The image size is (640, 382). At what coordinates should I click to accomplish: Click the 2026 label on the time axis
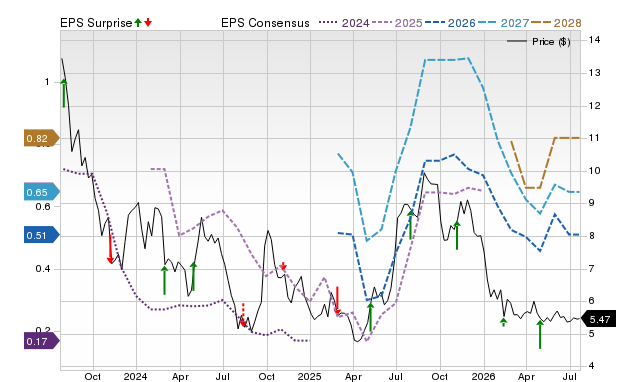(x=484, y=376)
